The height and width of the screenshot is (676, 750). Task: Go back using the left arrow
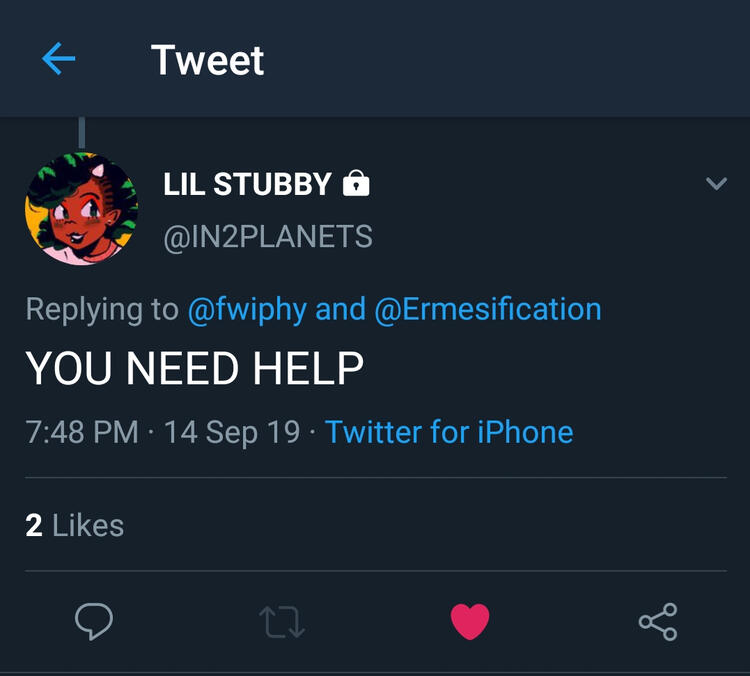click(x=59, y=60)
